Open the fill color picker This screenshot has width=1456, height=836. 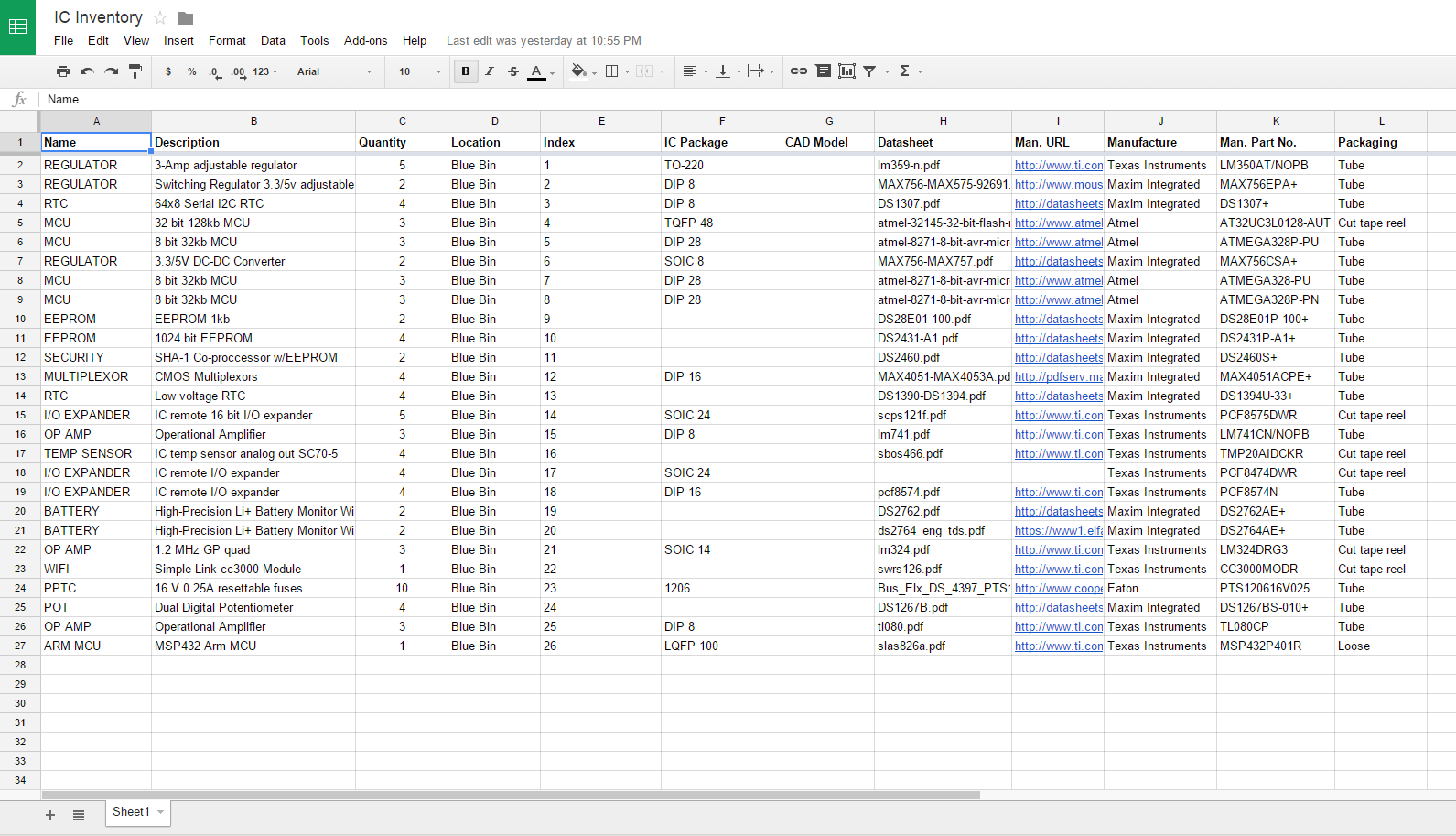(x=582, y=71)
